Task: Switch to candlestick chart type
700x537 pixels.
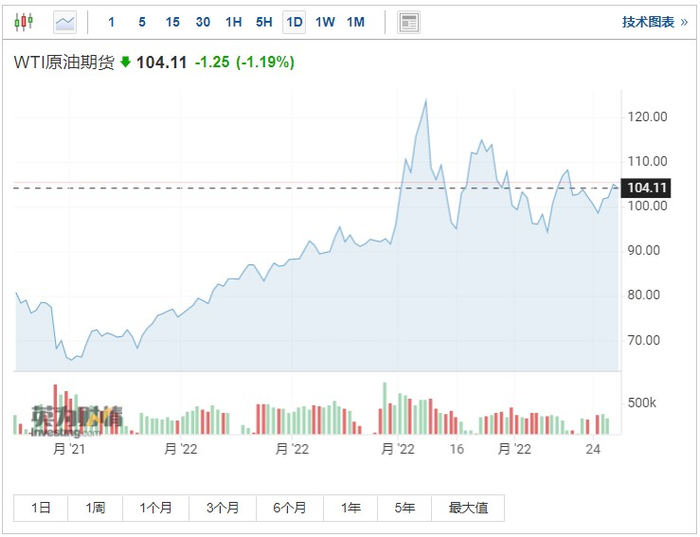Action: click(26, 22)
